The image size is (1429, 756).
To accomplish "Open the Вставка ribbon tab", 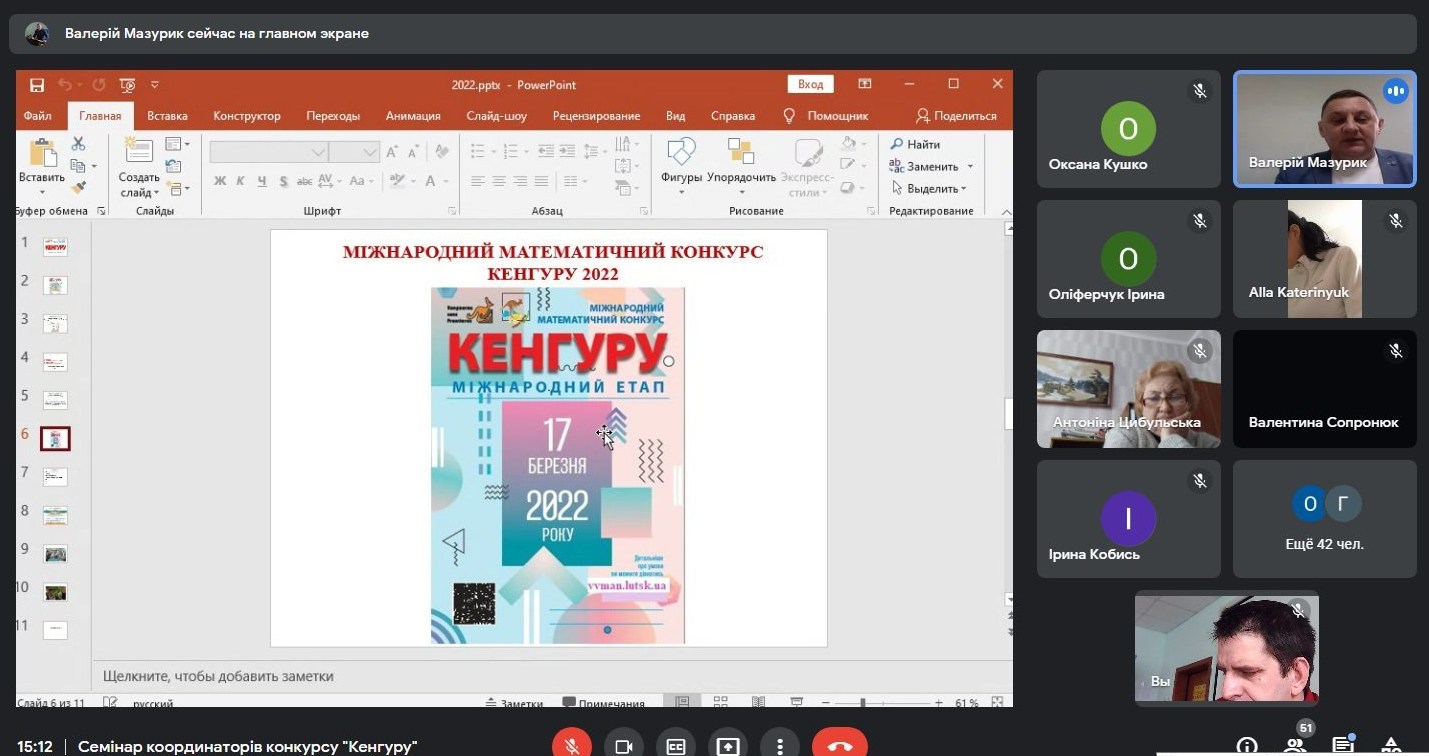I will coord(167,116).
